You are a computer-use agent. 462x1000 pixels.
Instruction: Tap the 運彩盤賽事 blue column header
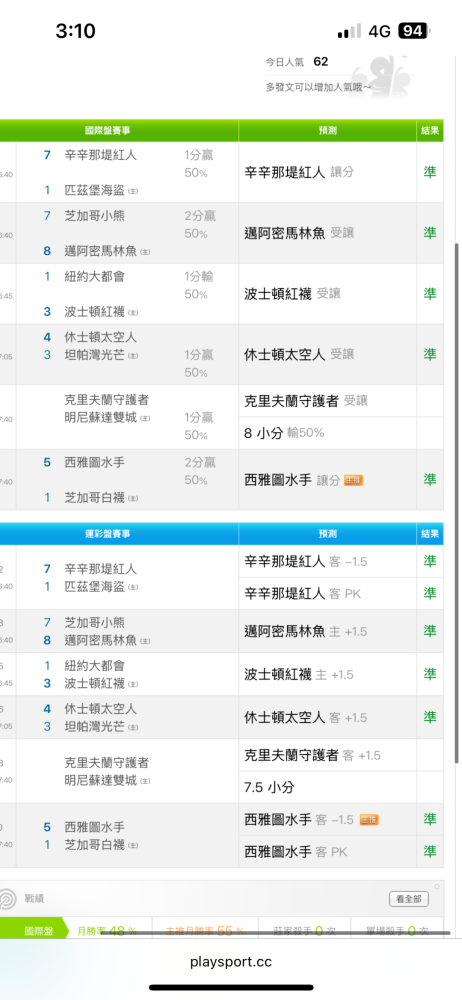pyautogui.click(x=108, y=534)
